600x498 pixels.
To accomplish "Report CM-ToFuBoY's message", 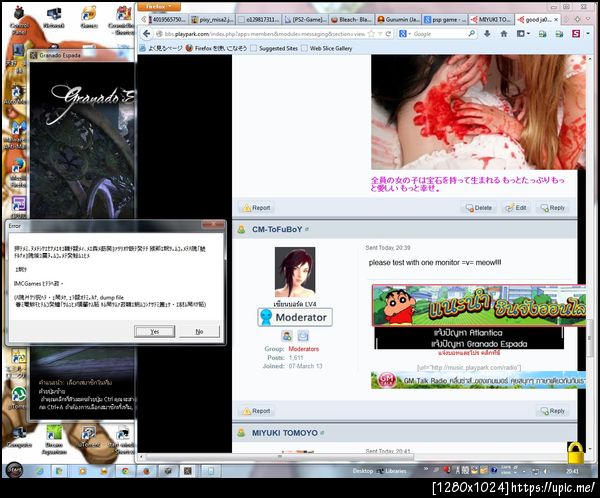I will [256, 411].
